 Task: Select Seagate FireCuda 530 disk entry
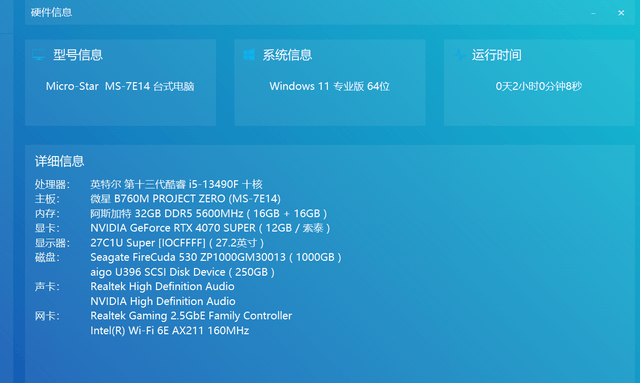pyautogui.click(x=216, y=257)
